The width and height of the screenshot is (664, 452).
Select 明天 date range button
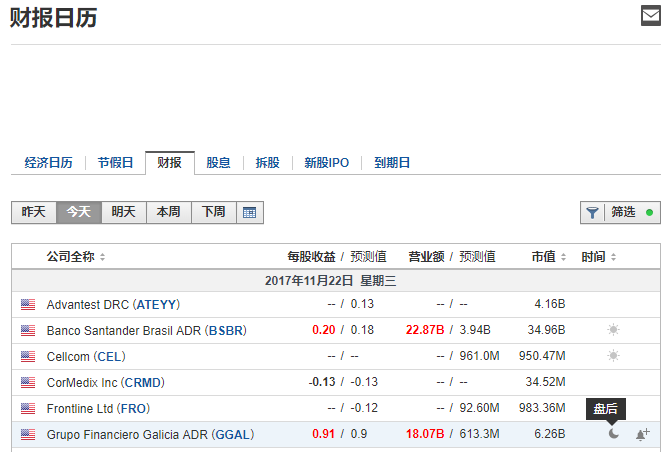point(124,212)
